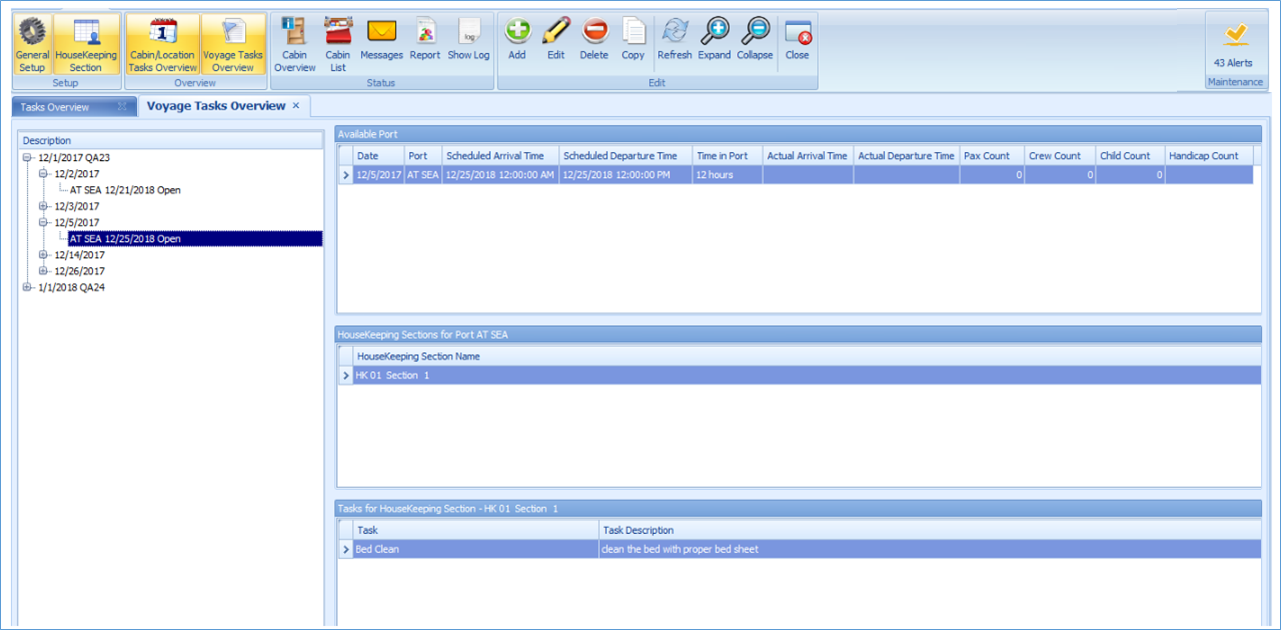Open the Messages panel
Viewport: 1281px width, 630px height.
(x=381, y=42)
